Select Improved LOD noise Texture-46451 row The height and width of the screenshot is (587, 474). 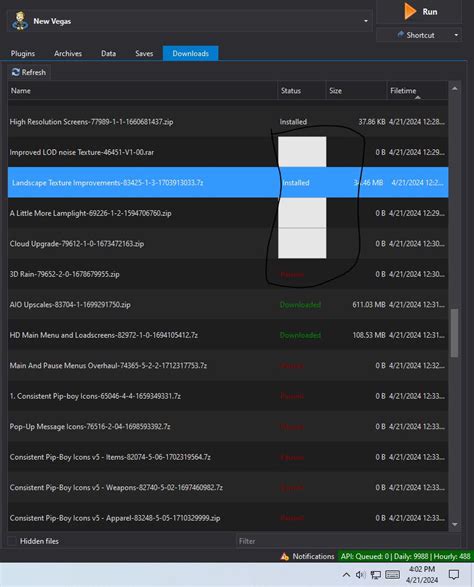pos(228,152)
